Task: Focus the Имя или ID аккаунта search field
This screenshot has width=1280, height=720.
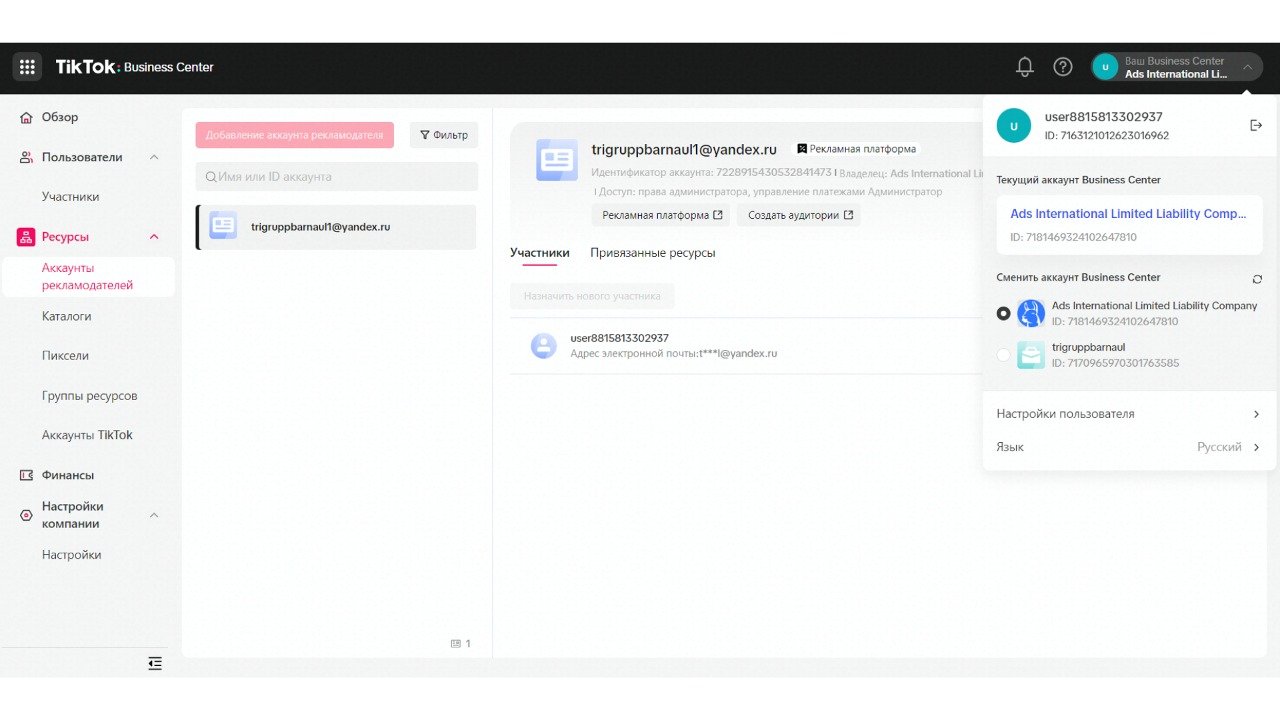Action: [337, 177]
